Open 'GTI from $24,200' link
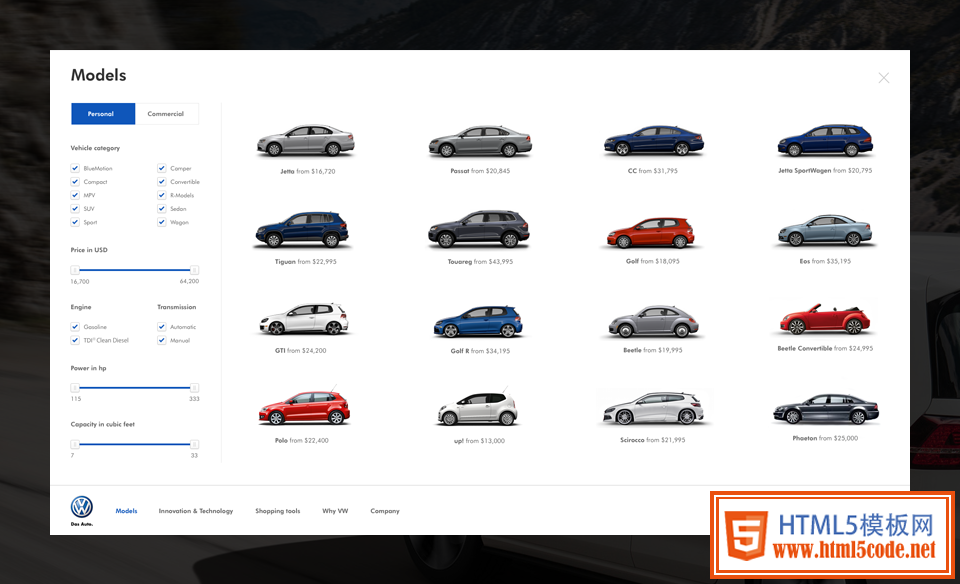This screenshot has height=584, width=960. pyautogui.click(x=301, y=351)
